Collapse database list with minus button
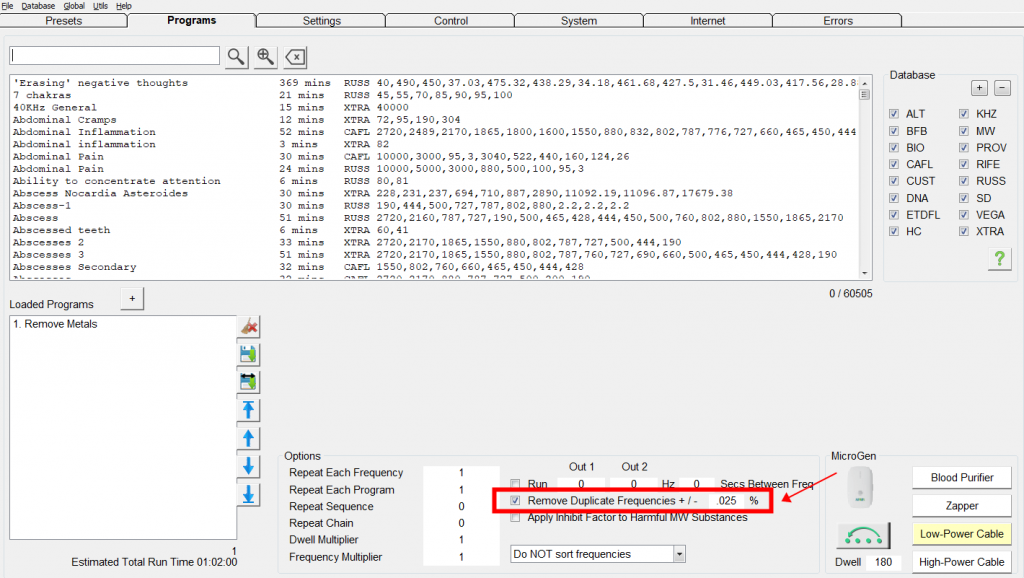The image size is (1024, 578). 1002,88
